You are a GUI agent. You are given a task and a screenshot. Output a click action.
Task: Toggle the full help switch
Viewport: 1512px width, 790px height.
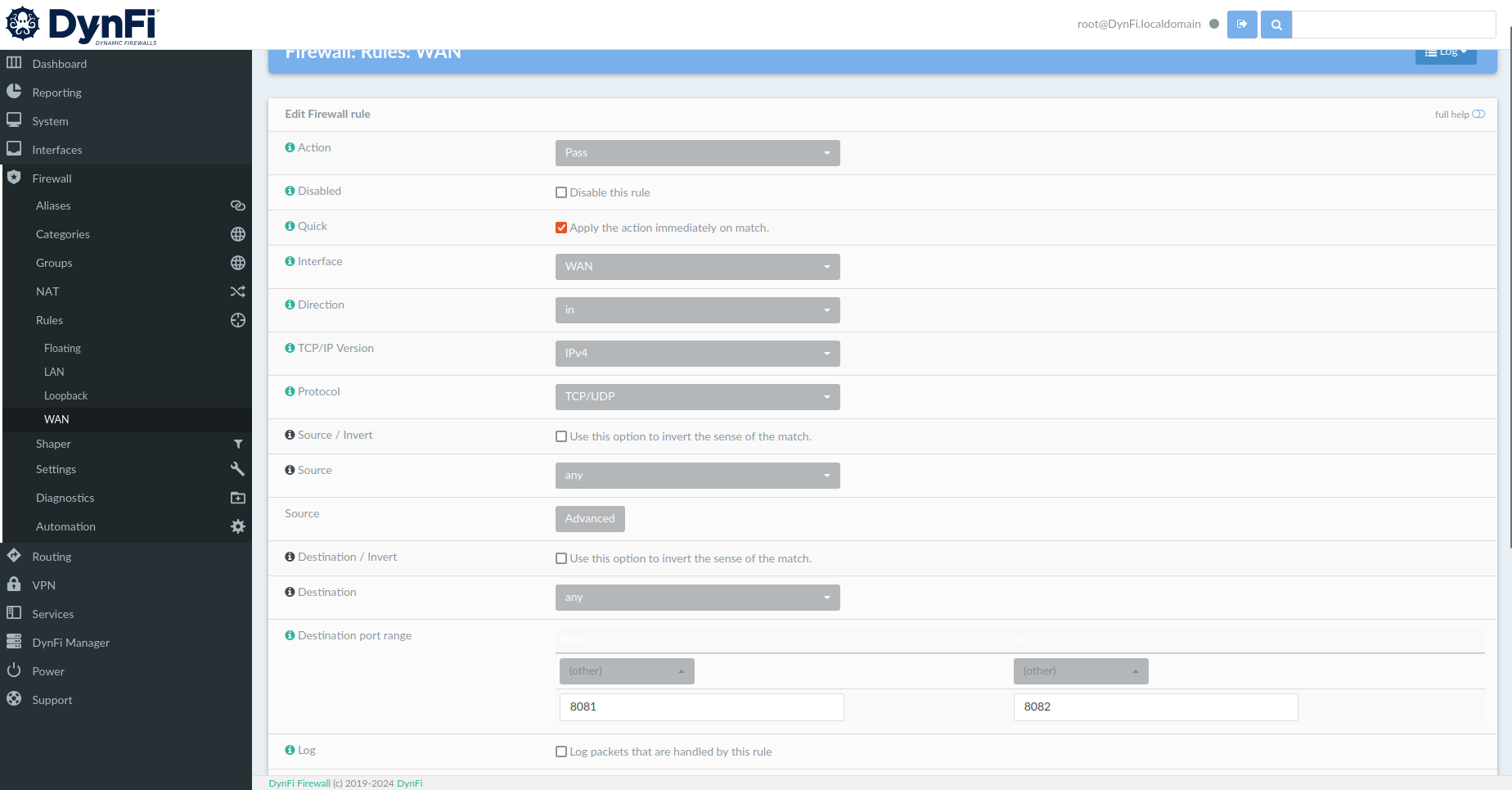click(x=1478, y=114)
